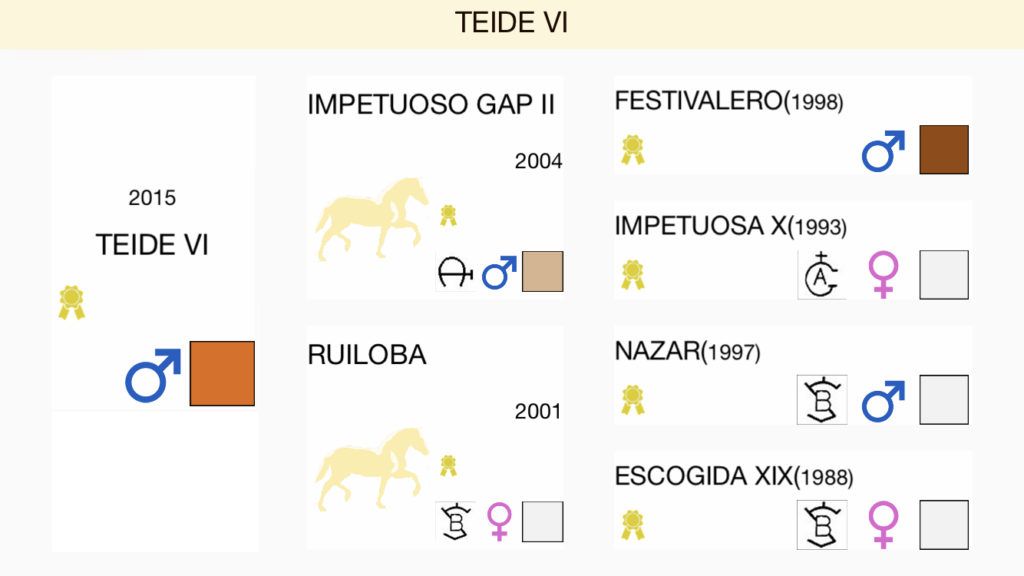Click the small rosette beside RUILOBA horse

point(448,466)
